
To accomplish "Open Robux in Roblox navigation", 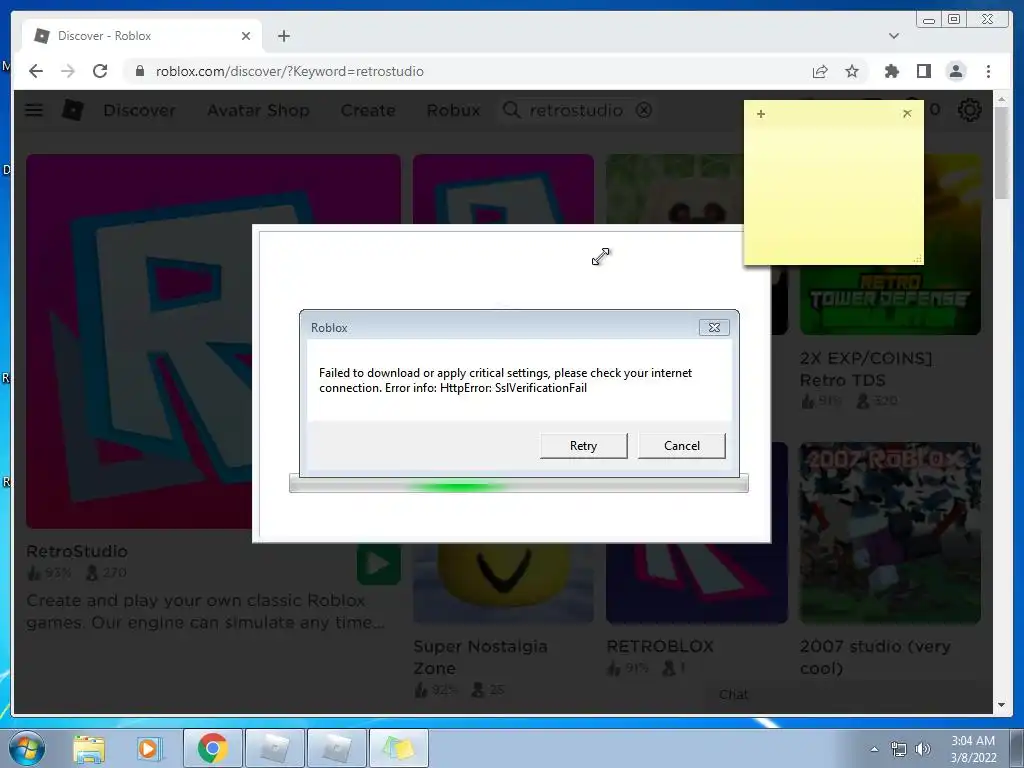I will [453, 110].
